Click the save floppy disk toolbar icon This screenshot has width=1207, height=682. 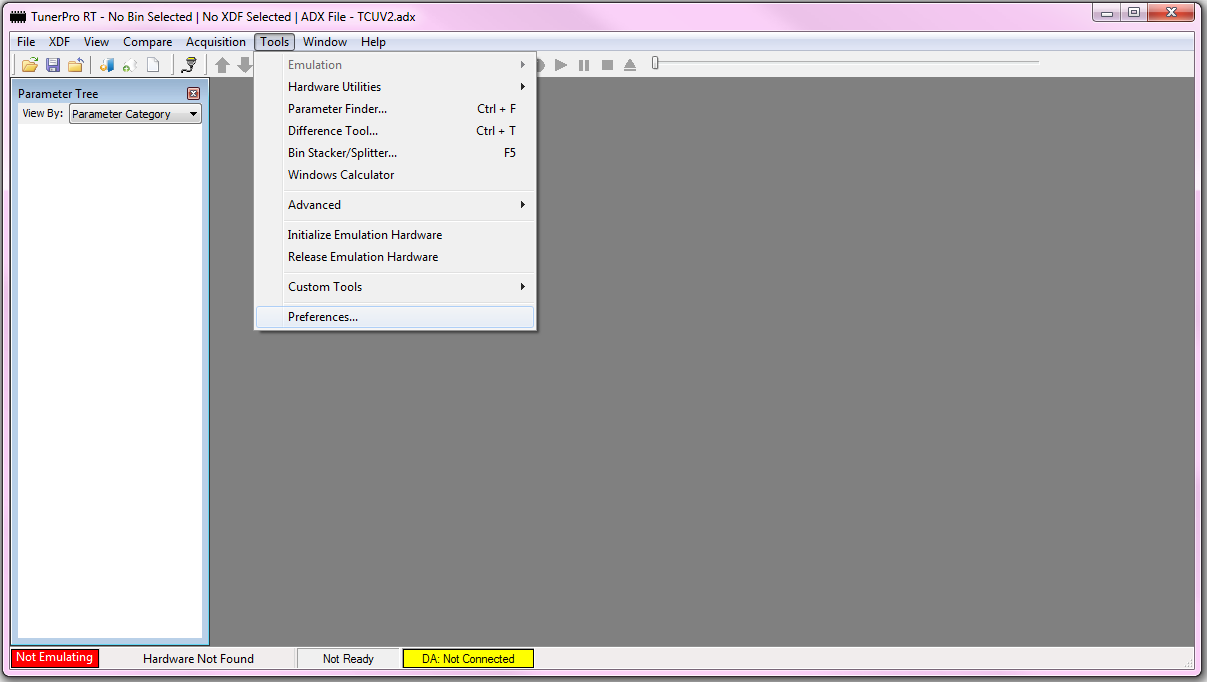(53, 65)
